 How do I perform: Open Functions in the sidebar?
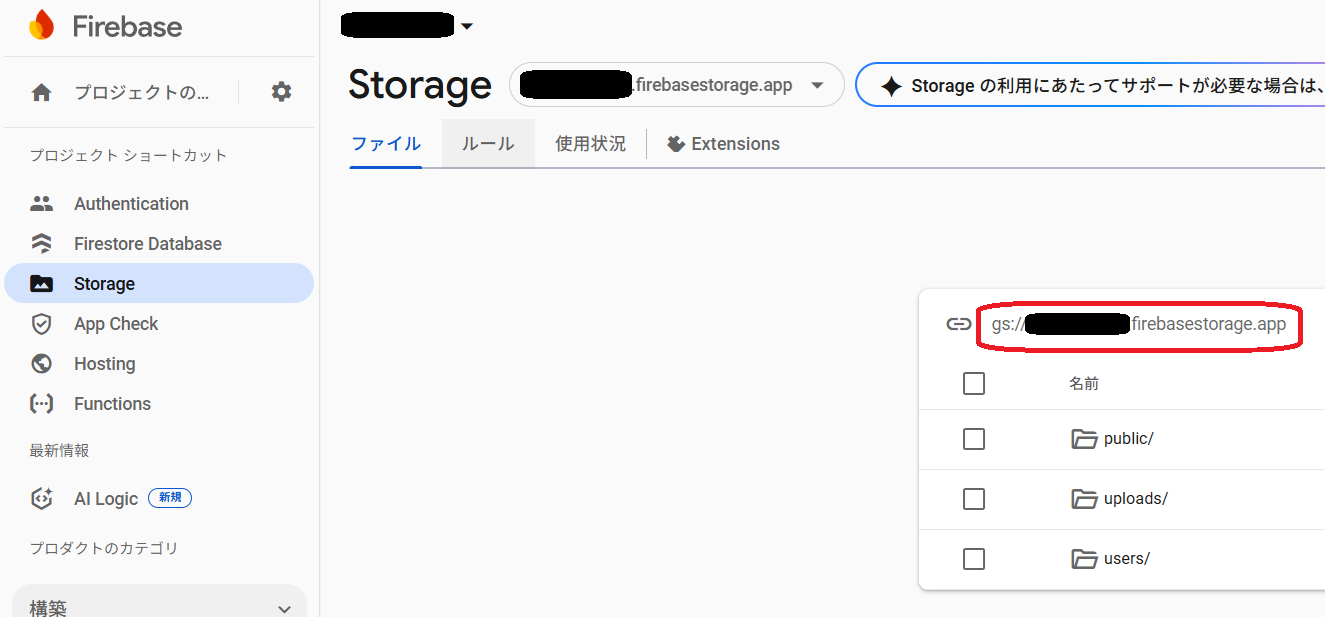pos(112,404)
